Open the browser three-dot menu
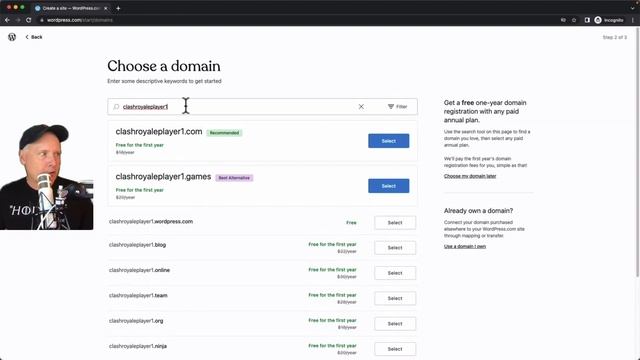 point(633,20)
